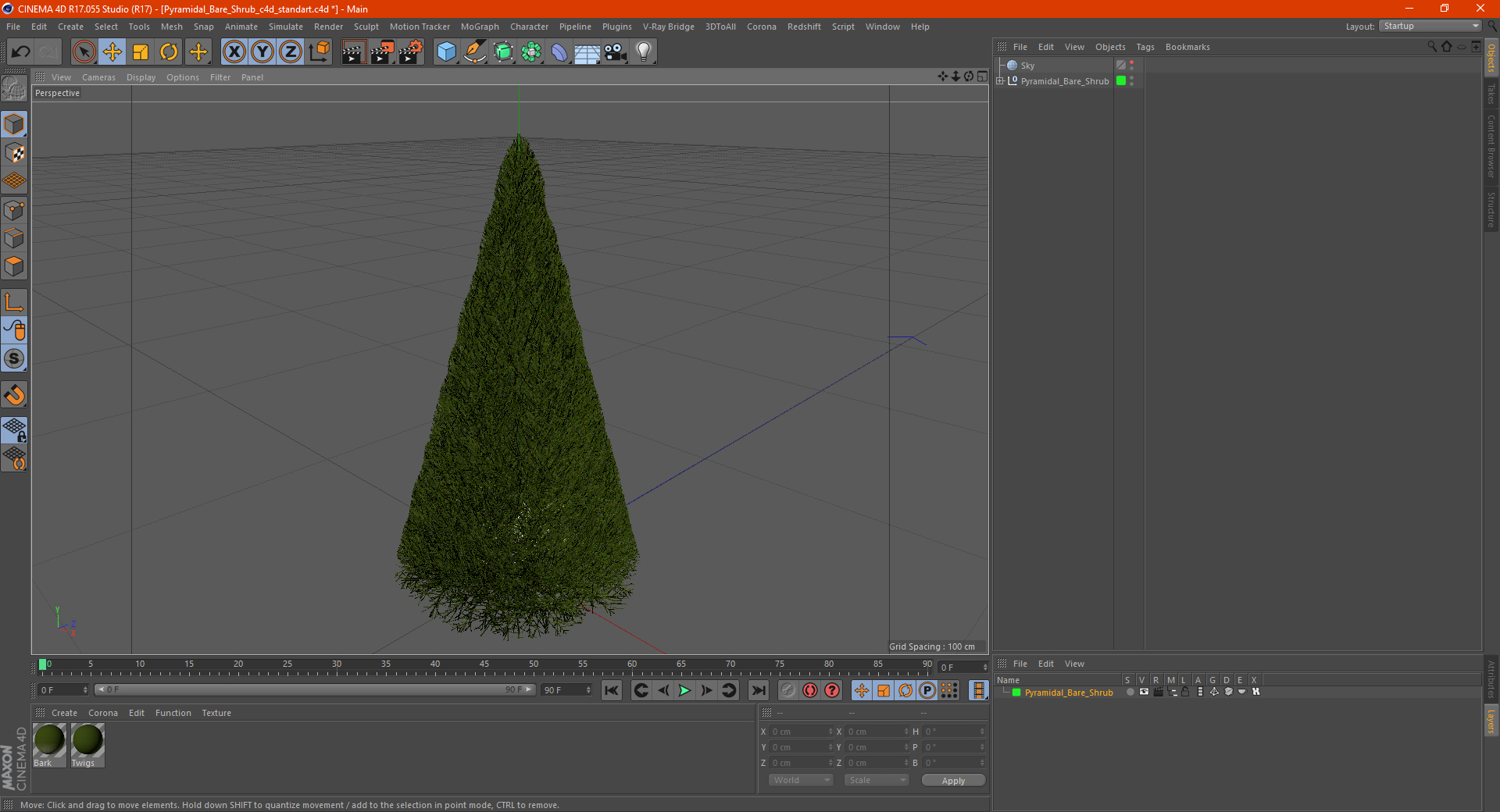
Task: Select the Bark material thumbnail
Action: click(49, 745)
